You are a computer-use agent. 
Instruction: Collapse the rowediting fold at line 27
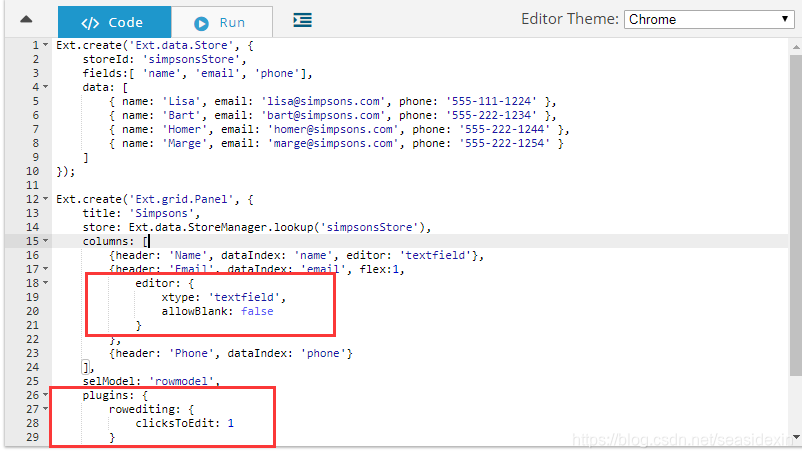click(46, 409)
